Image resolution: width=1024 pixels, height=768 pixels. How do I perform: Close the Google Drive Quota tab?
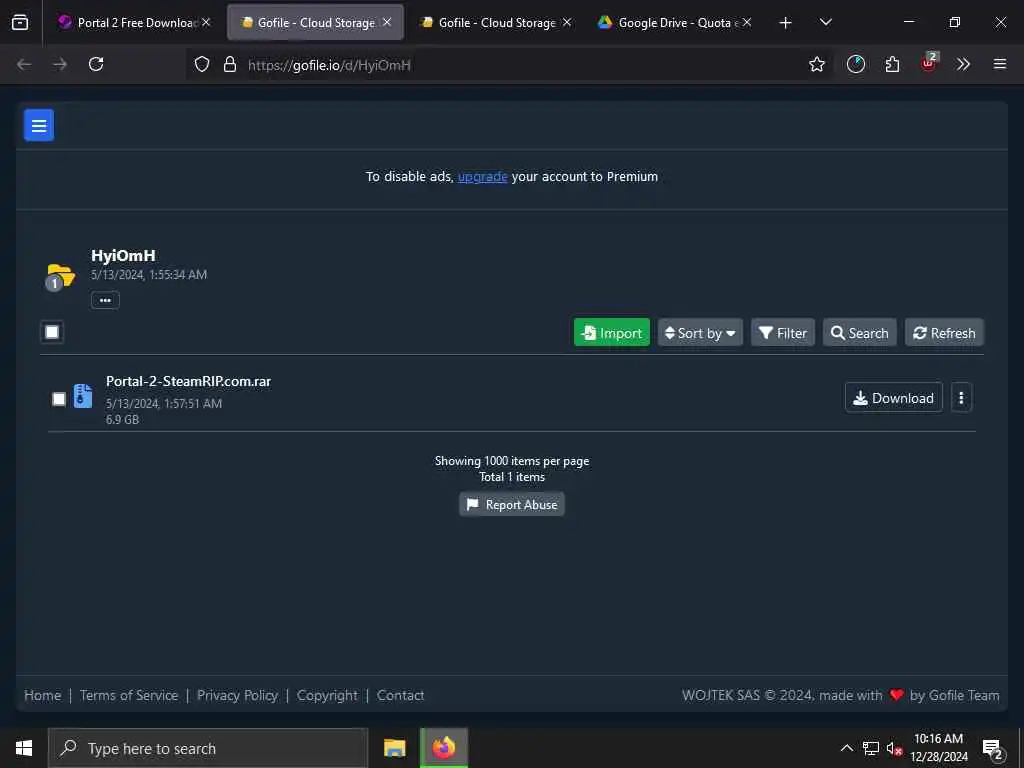click(x=746, y=22)
